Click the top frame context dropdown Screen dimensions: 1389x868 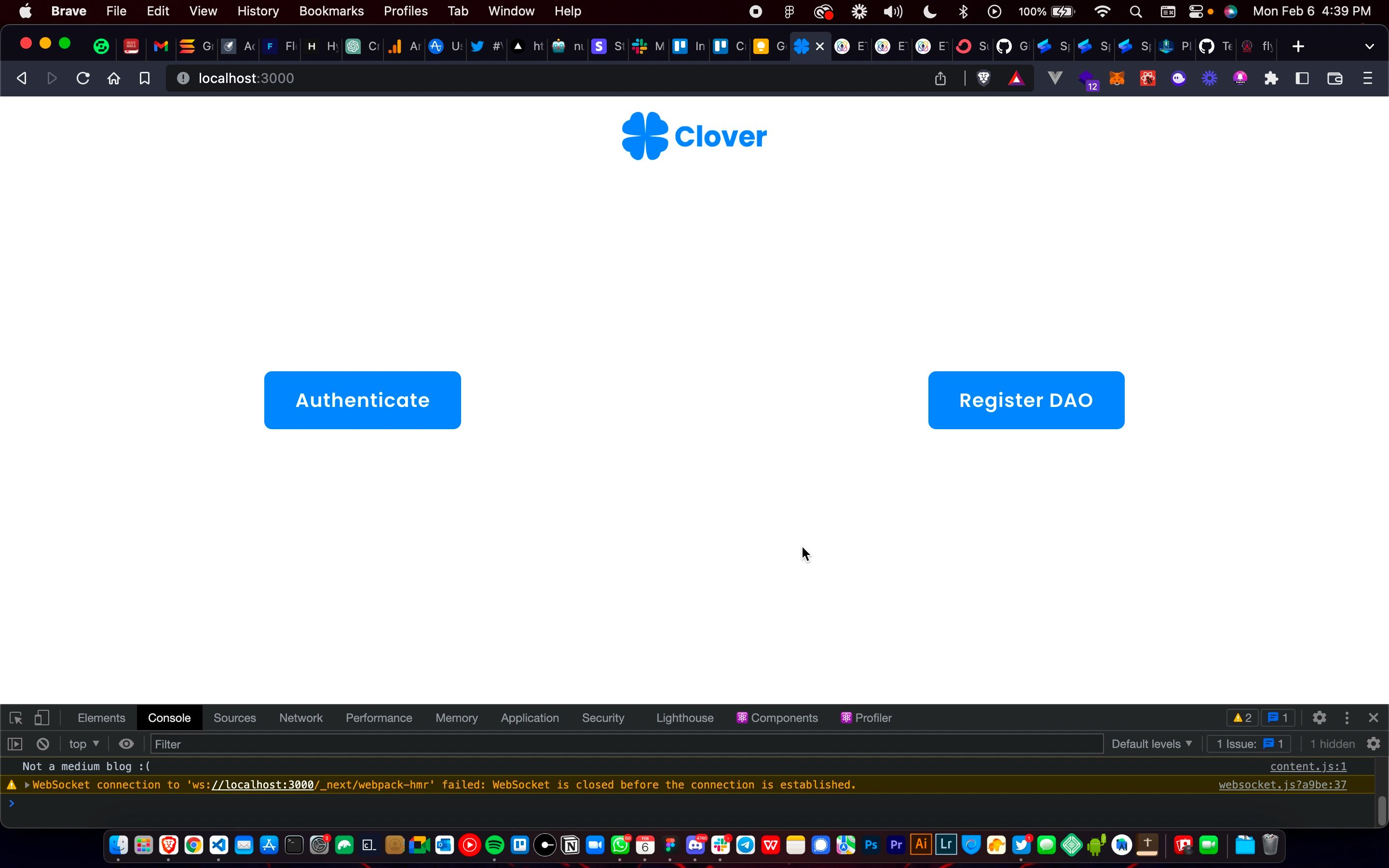[83, 743]
